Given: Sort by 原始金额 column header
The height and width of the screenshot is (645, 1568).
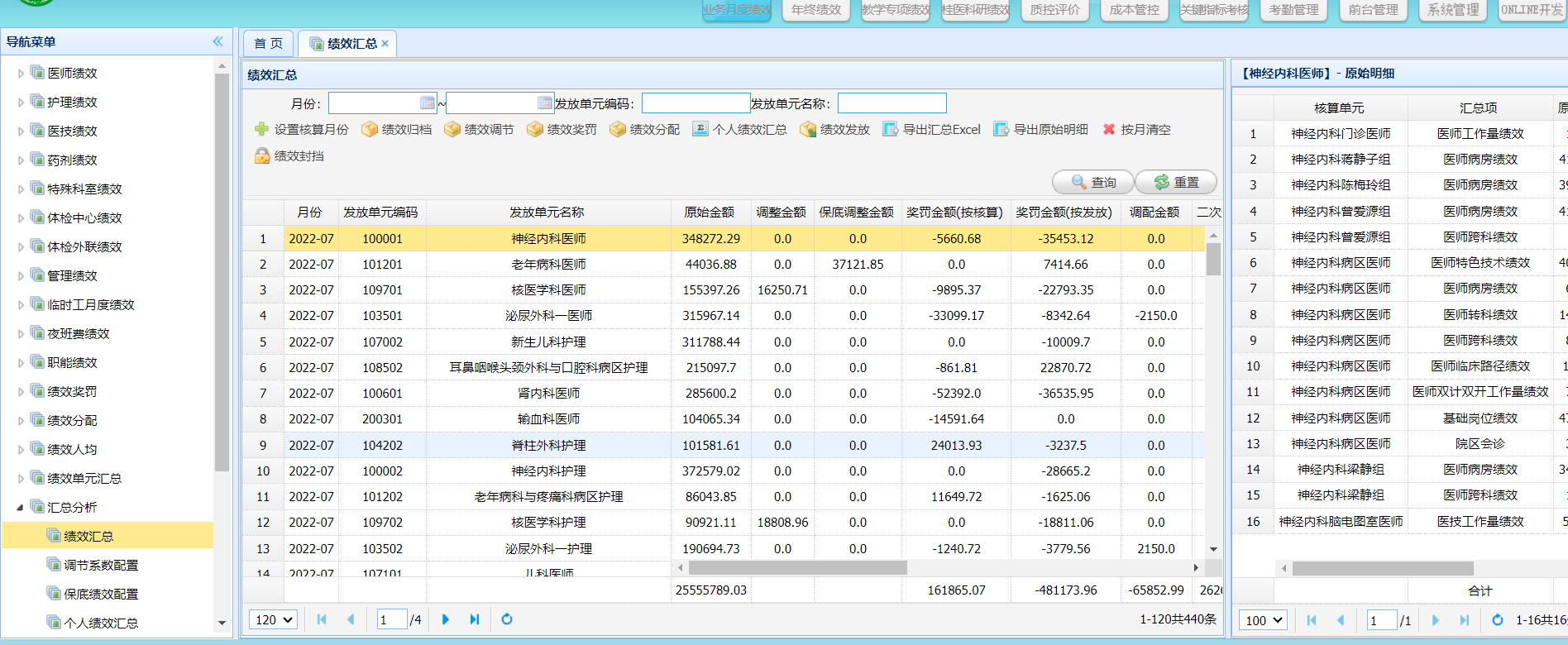Looking at the screenshot, I should tap(710, 213).
